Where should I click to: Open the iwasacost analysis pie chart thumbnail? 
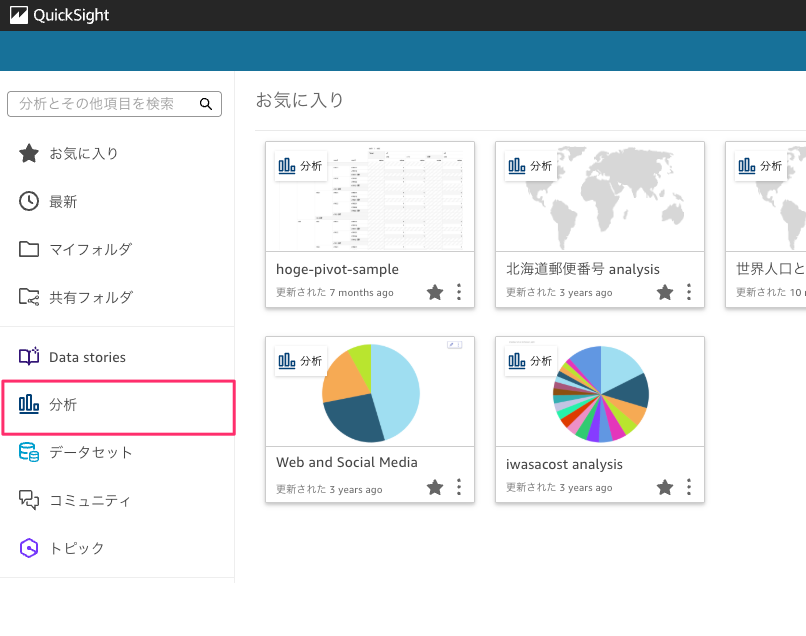pos(599,392)
